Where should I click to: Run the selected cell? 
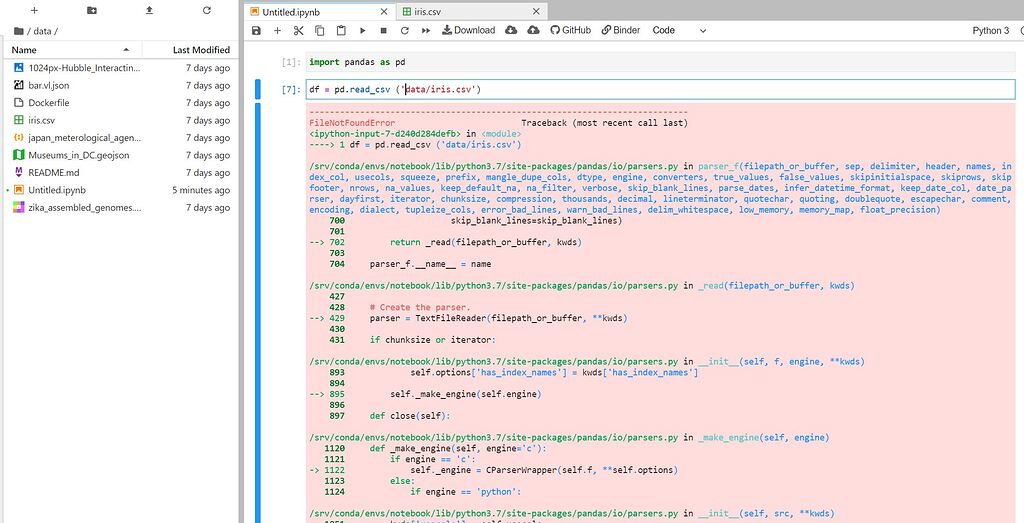(x=362, y=31)
